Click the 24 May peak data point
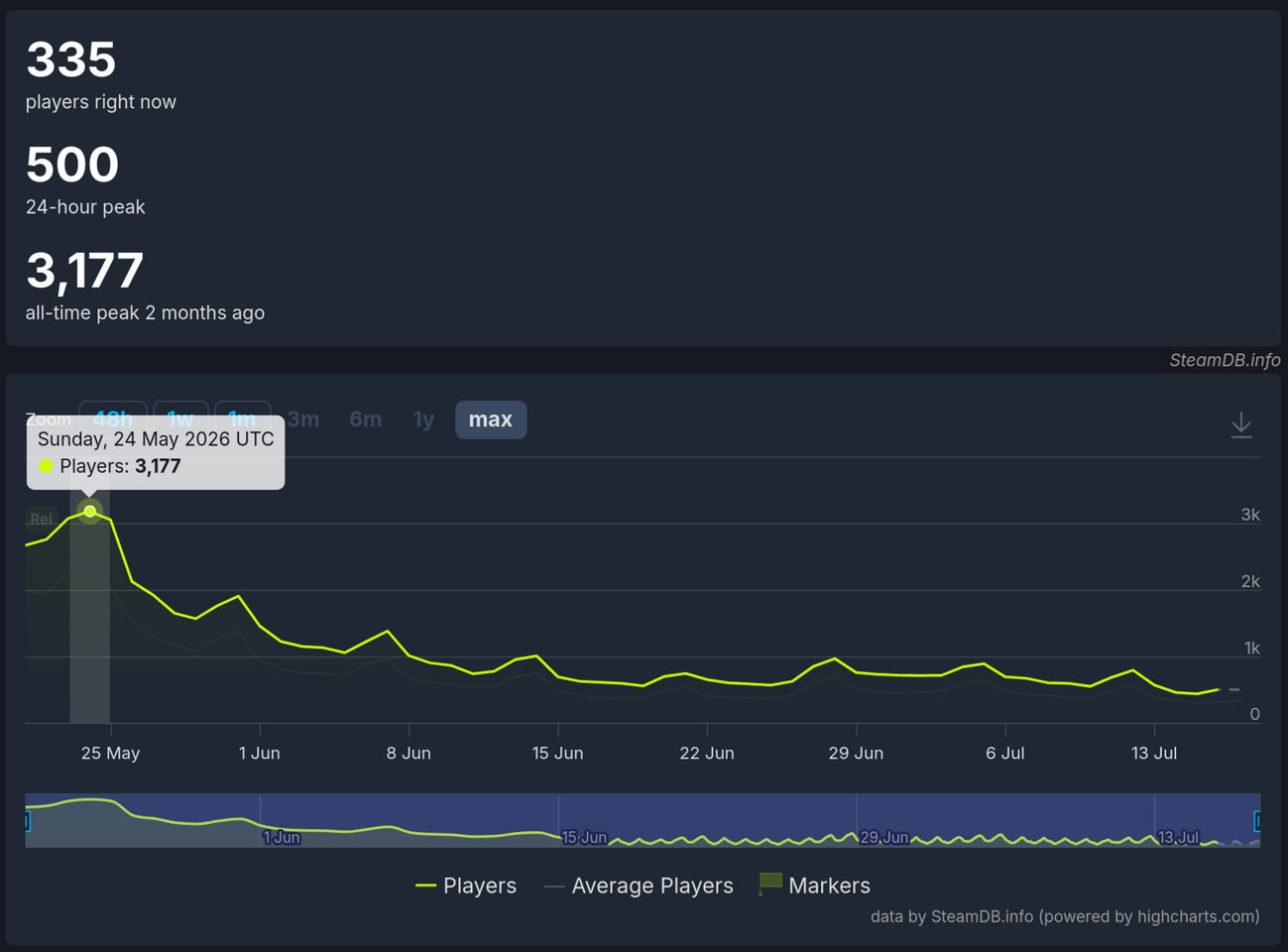The image size is (1288, 952). 90,511
